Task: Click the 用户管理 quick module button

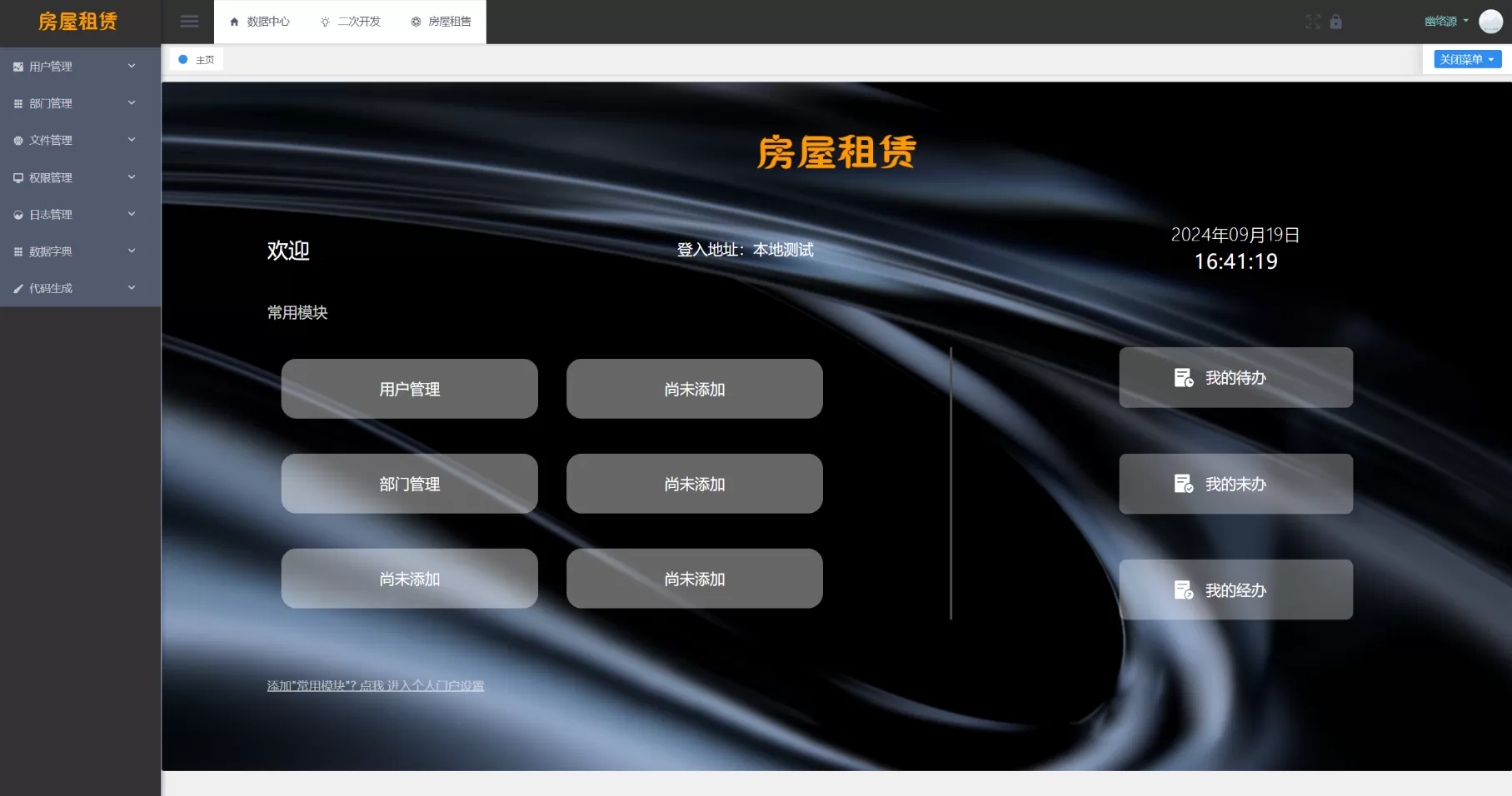Action: coord(409,388)
